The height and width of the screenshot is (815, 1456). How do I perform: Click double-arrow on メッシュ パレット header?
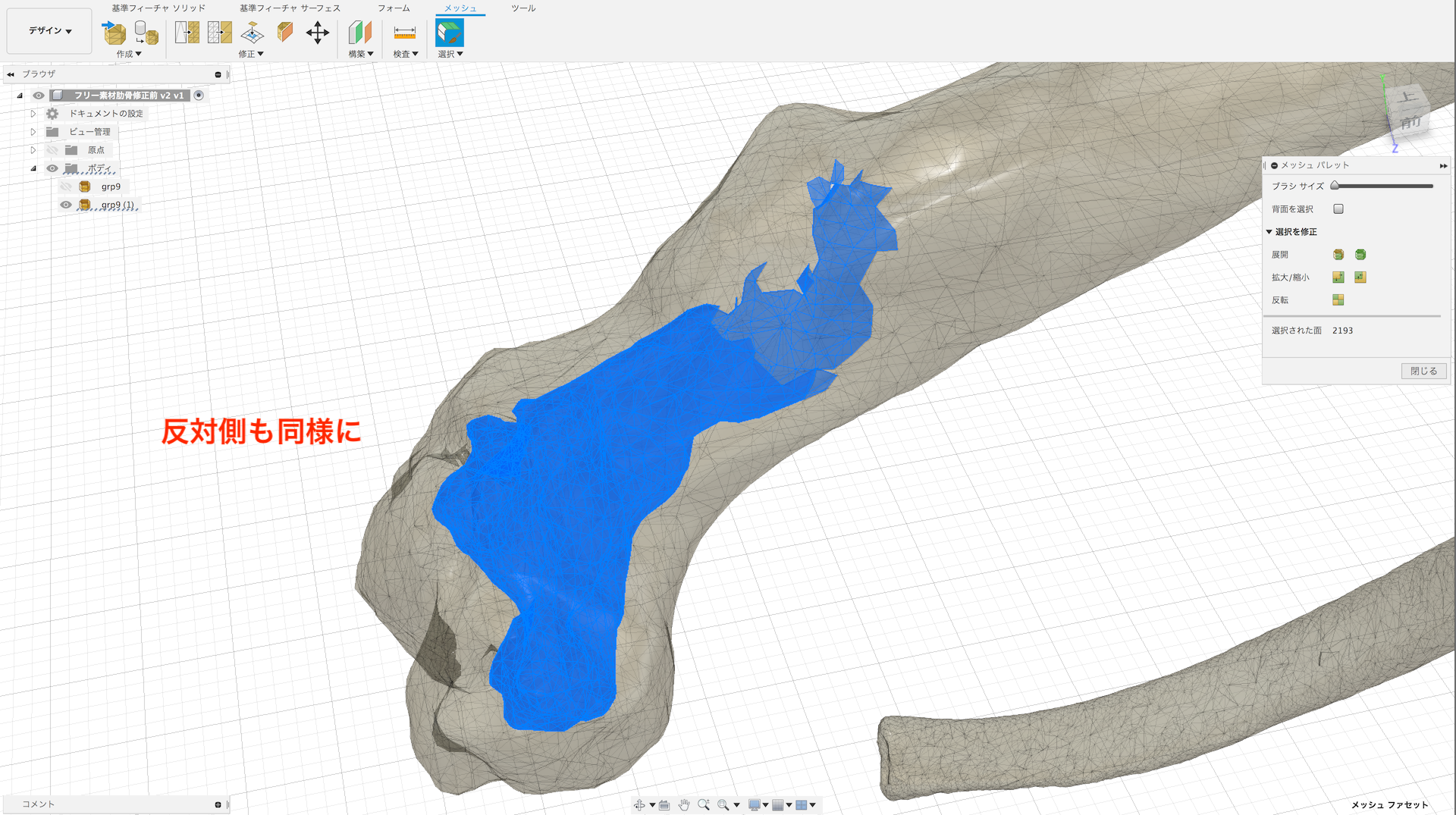point(1443,165)
